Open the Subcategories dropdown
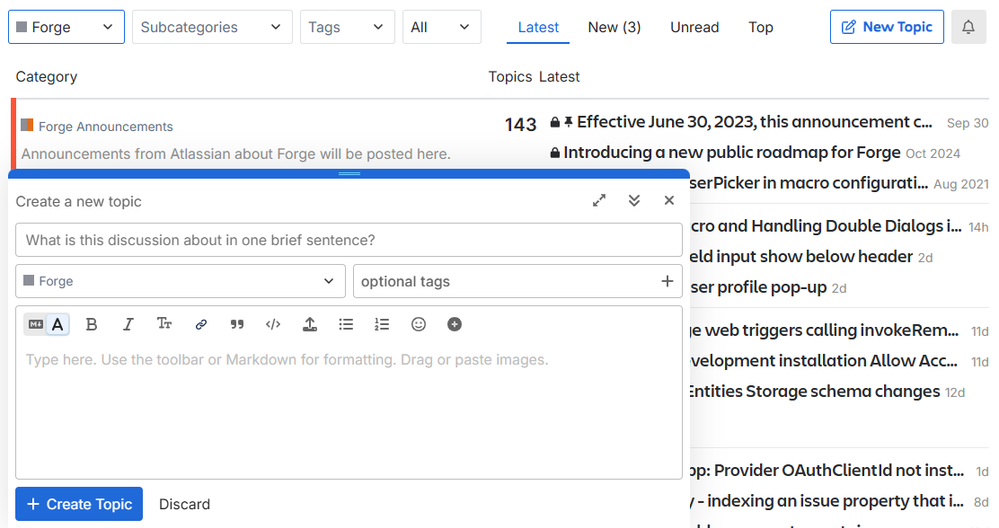 coord(212,27)
